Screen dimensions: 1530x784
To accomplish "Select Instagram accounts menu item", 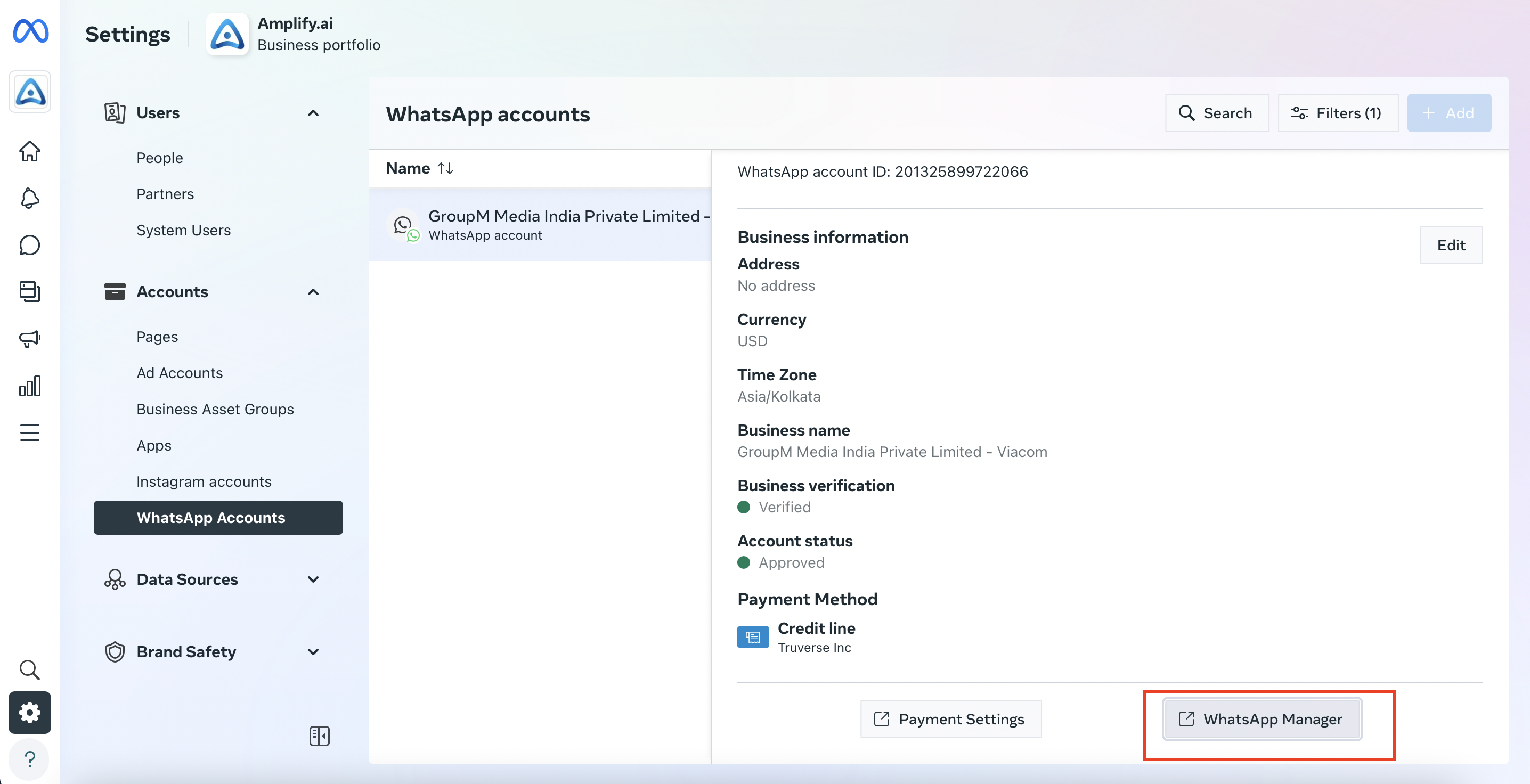I will (204, 481).
